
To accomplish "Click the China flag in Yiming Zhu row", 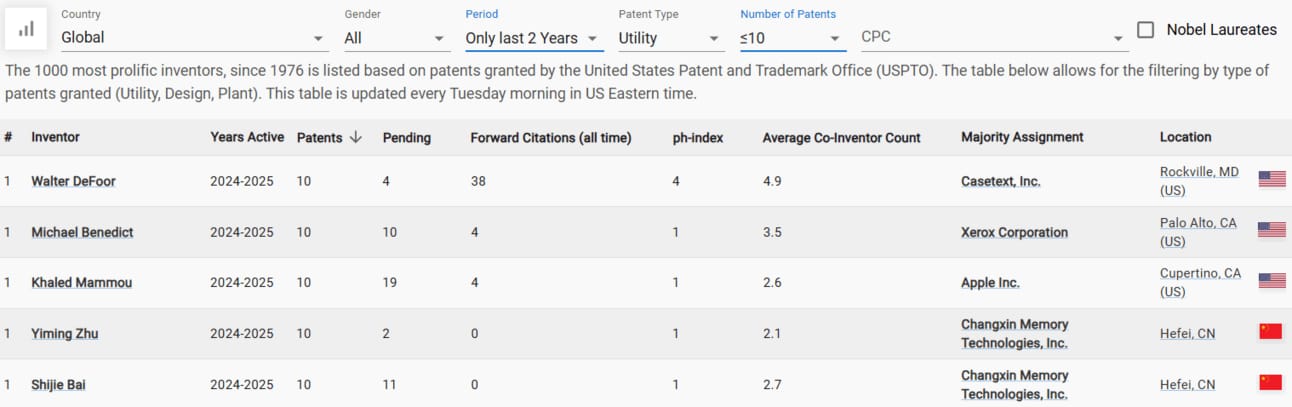I will [1270, 332].
